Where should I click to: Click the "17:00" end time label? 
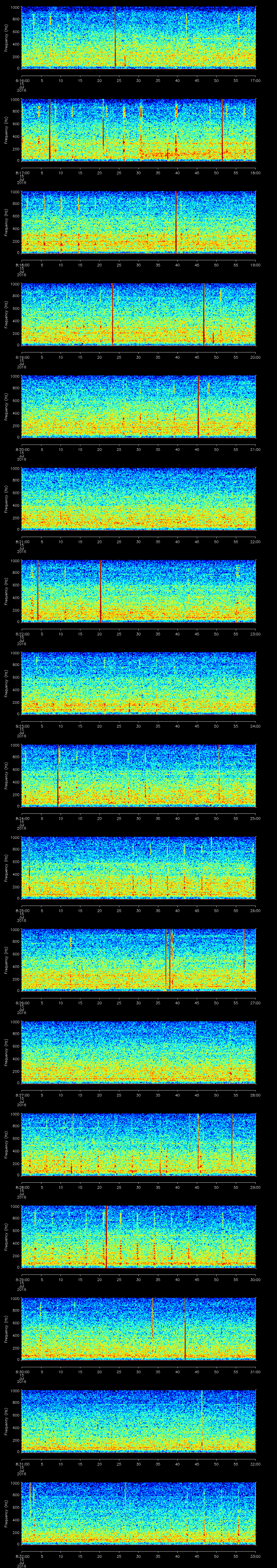click(256, 80)
